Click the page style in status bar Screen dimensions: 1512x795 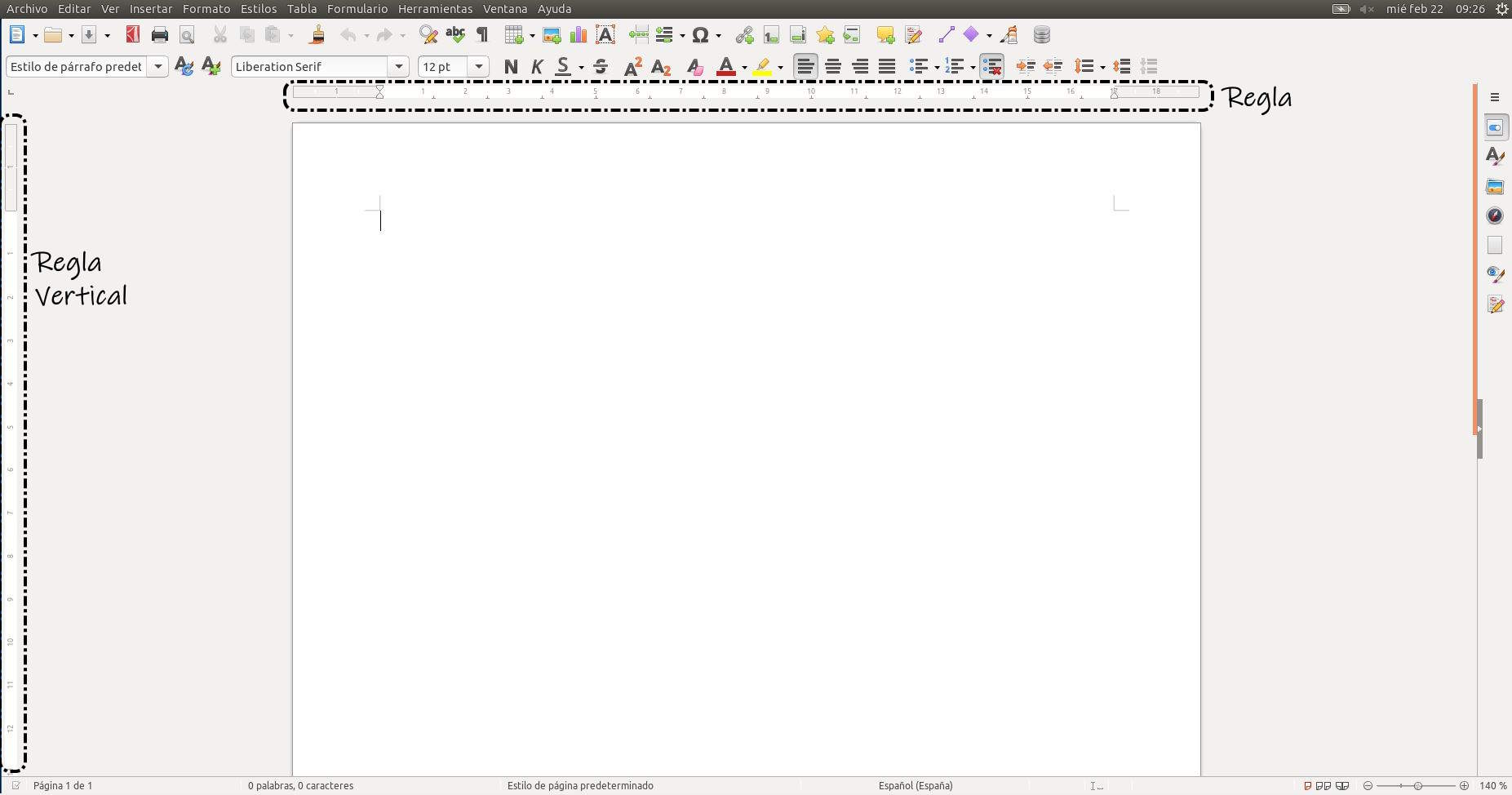(x=580, y=786)
